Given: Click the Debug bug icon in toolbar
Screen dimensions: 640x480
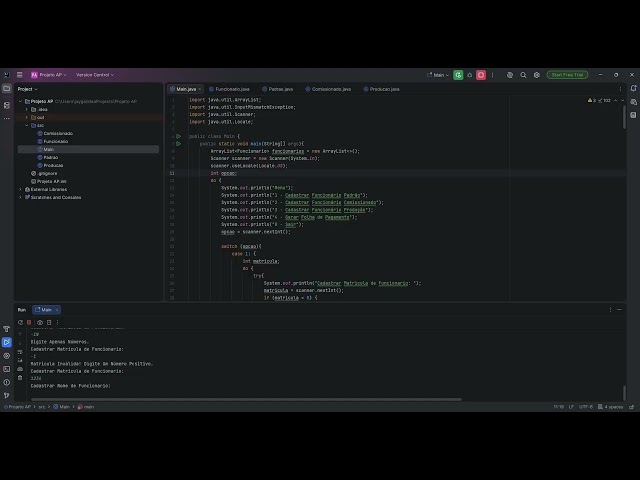Looking at the screenshot, I should (x=470, y=75).
